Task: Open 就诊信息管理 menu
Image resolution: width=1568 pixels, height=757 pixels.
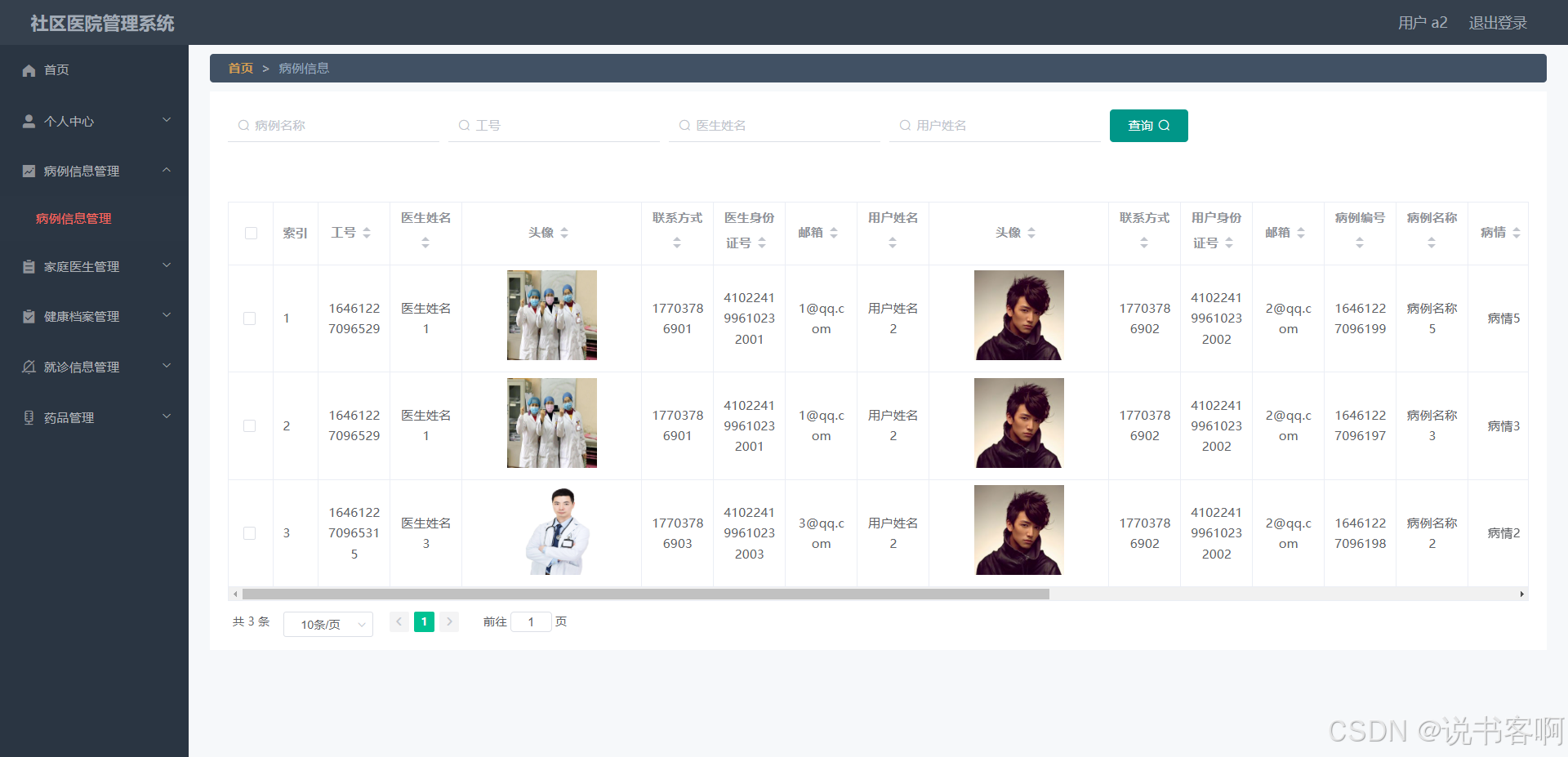Action: [94, 367]
